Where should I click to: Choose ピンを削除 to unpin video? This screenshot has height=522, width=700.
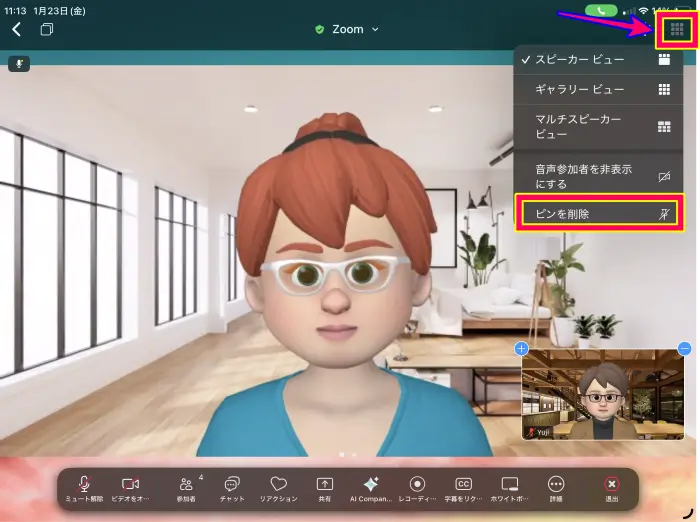point(599,213)
